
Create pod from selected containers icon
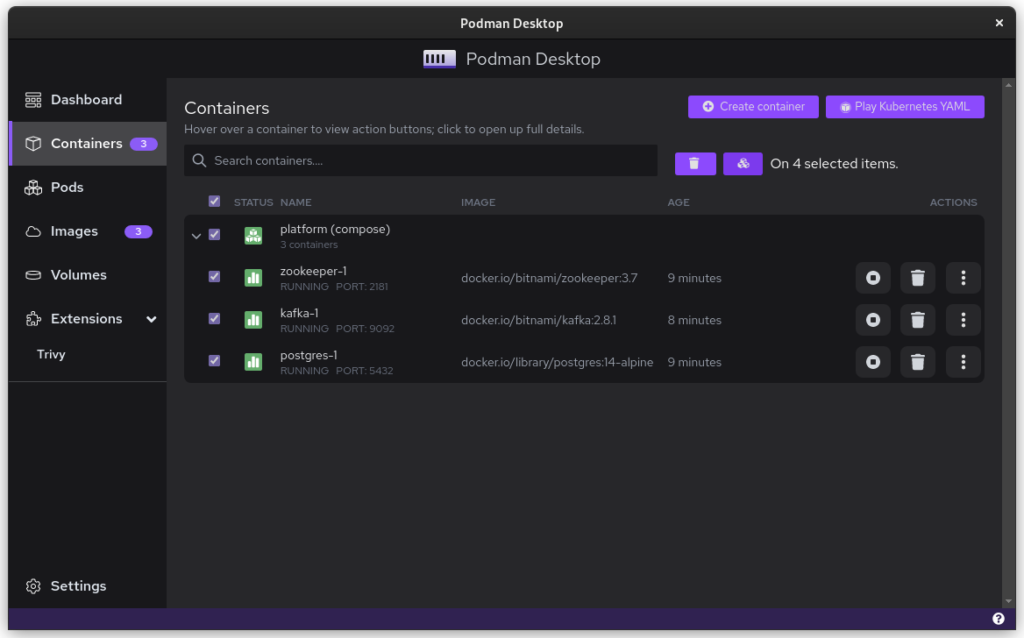pos(742,164)
